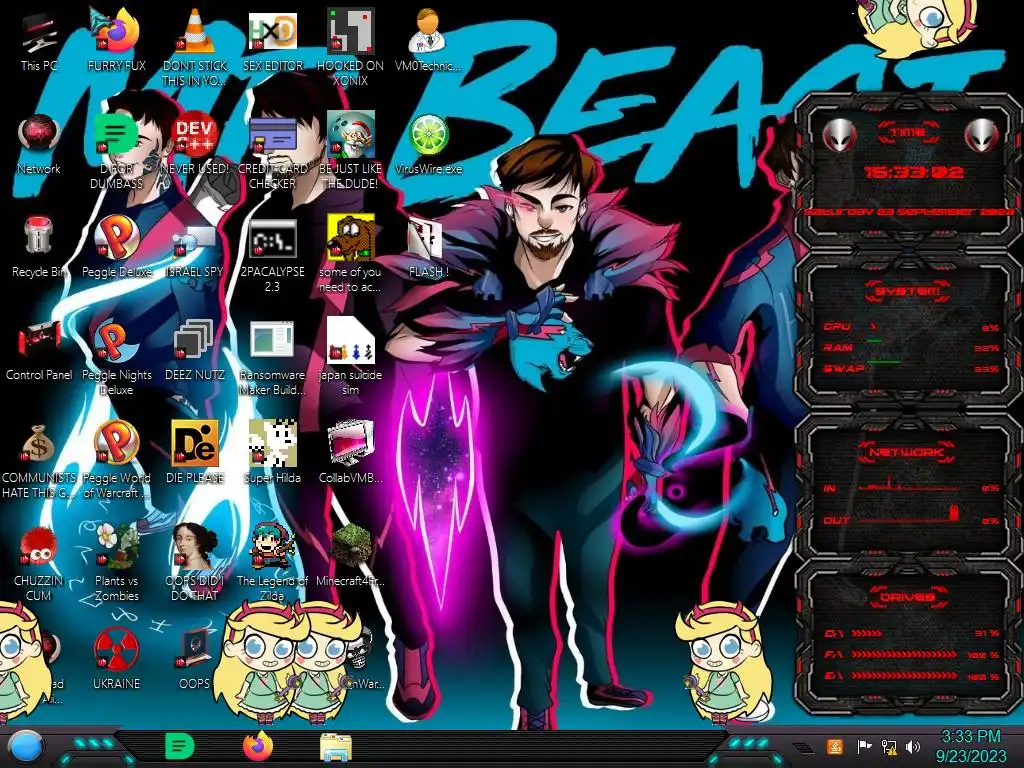Open the FLASH ! desktop shortcut

point(428,248)
